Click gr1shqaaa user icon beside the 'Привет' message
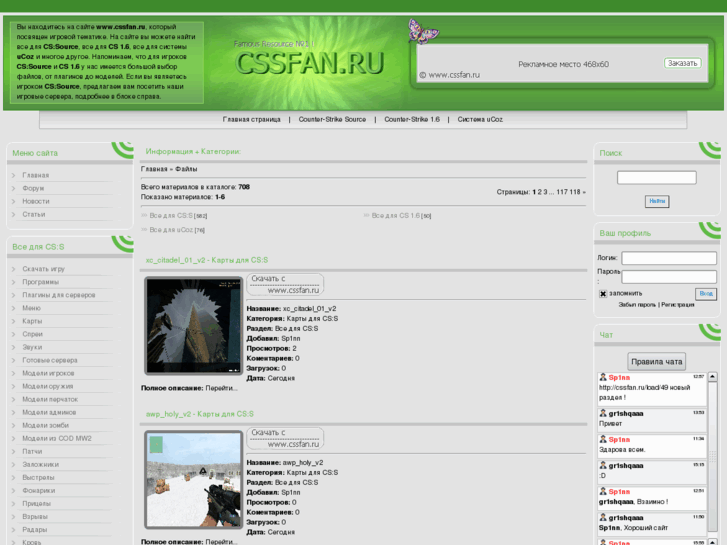Viewport: 727px width, 545px height. (x=603, y=413)
